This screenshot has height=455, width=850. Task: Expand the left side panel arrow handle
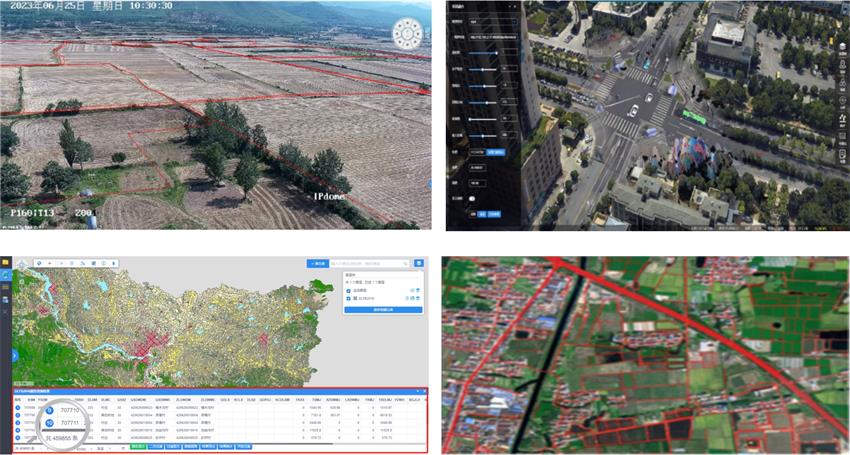click(14, 355)
